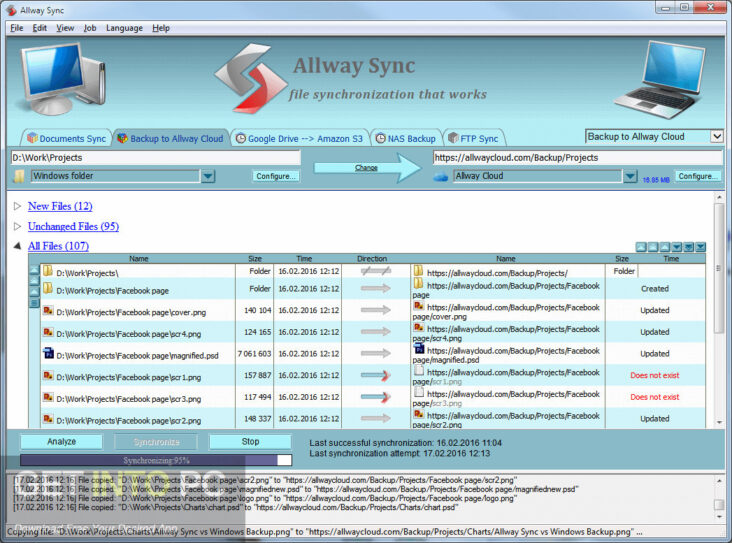This screenshot has width=732, height=543.
Task: Click the Allway Sync title bar app icon
Action: [10, 10]
